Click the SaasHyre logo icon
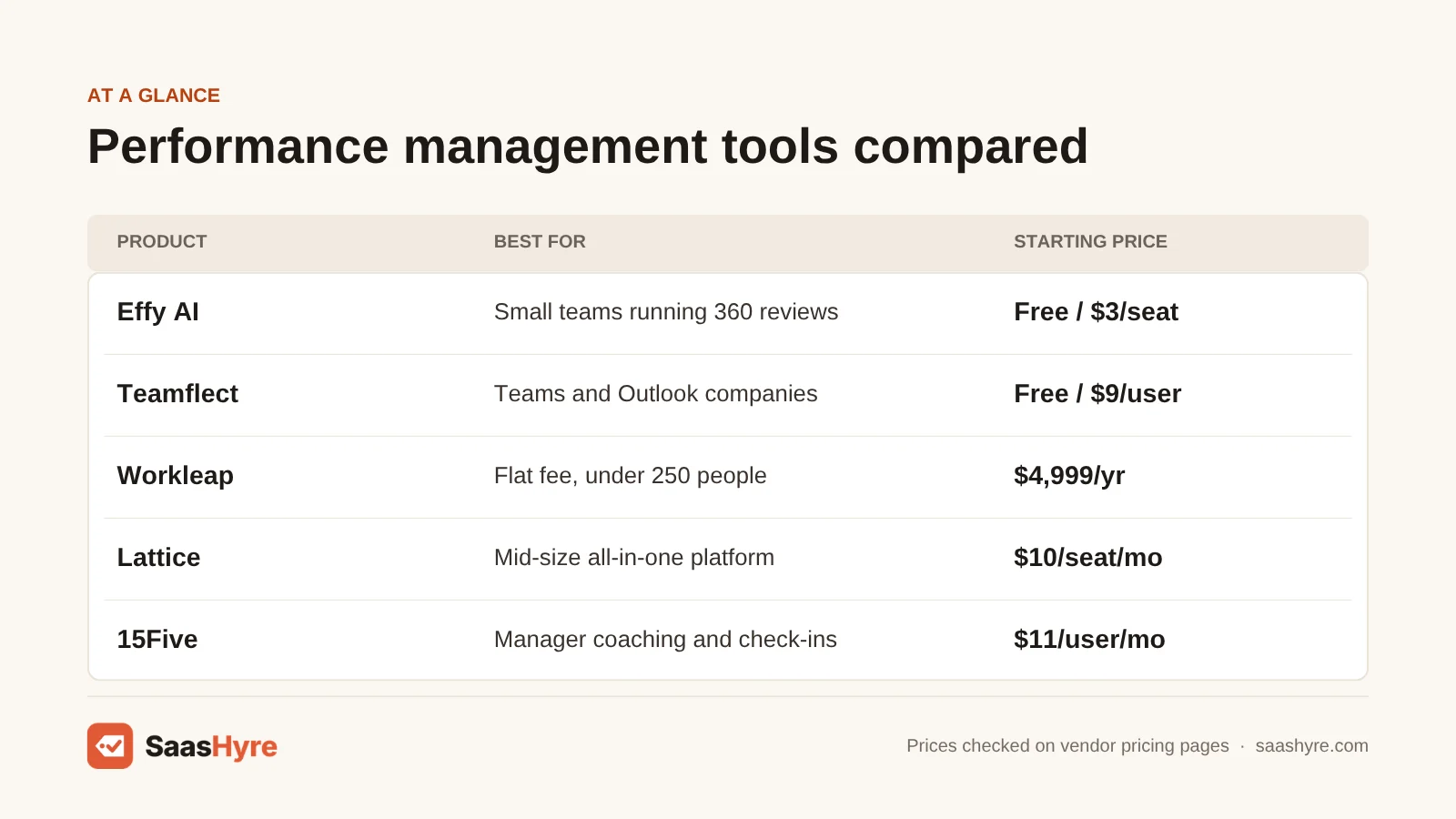 pyautogui.click(x=110, y=746)
